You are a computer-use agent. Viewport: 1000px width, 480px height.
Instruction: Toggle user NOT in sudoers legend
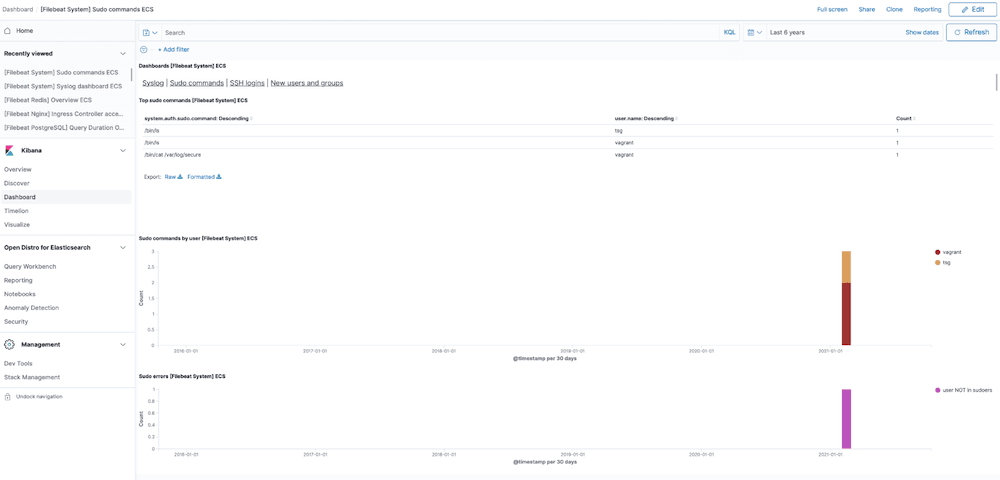tap(963, 390)
